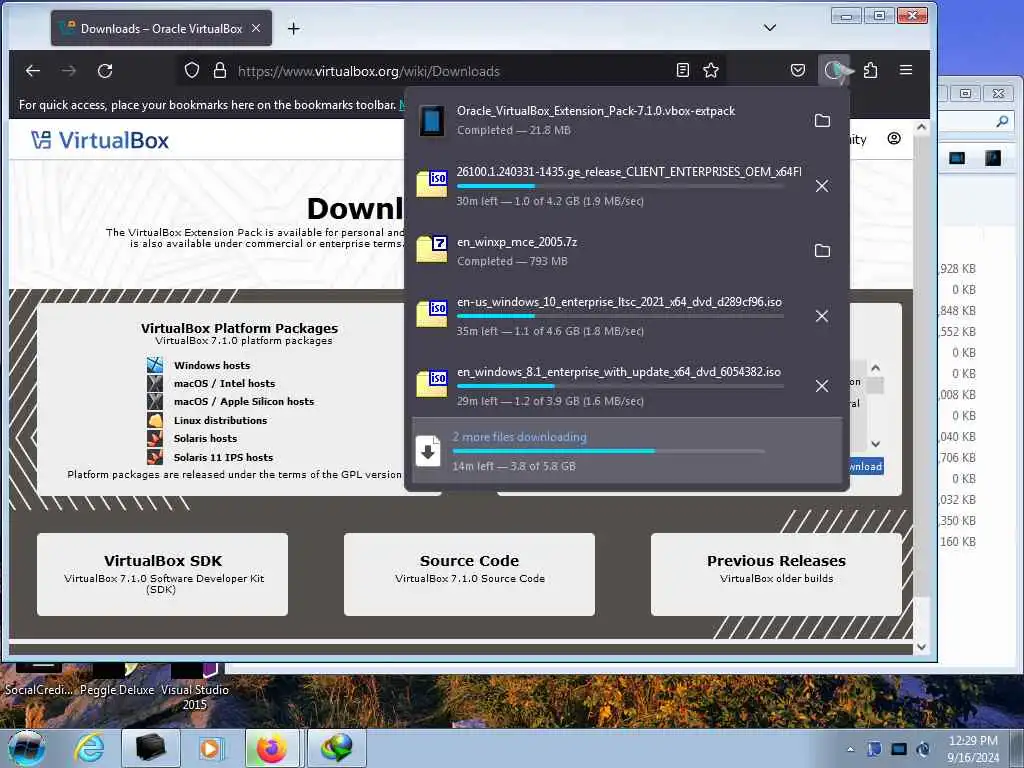Expand the list all tabs dropdown
The width and height of the screenshot is (1024, 768).
click(770, 27)
